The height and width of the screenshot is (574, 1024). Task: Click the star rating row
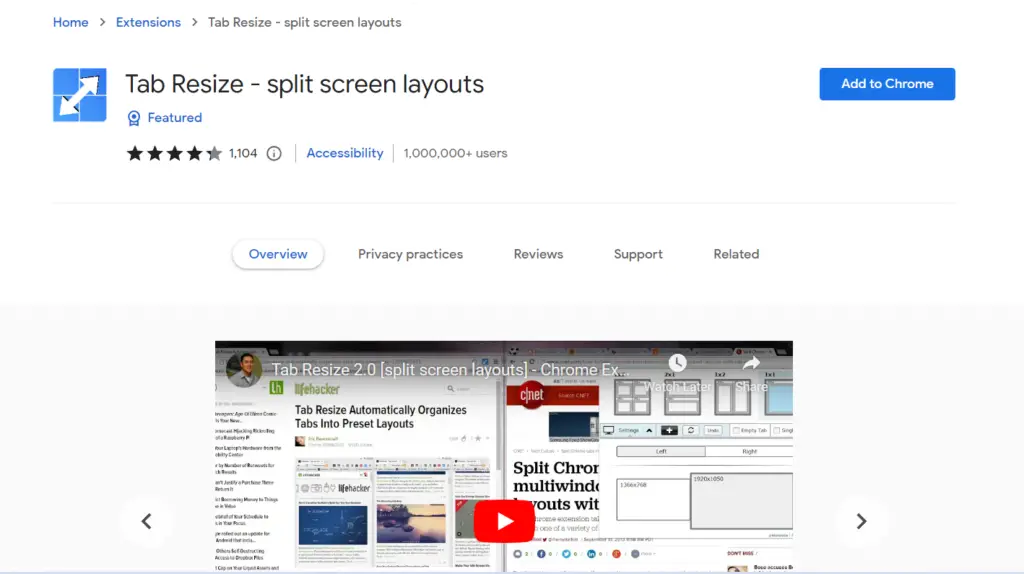click(x=174, y=153)
